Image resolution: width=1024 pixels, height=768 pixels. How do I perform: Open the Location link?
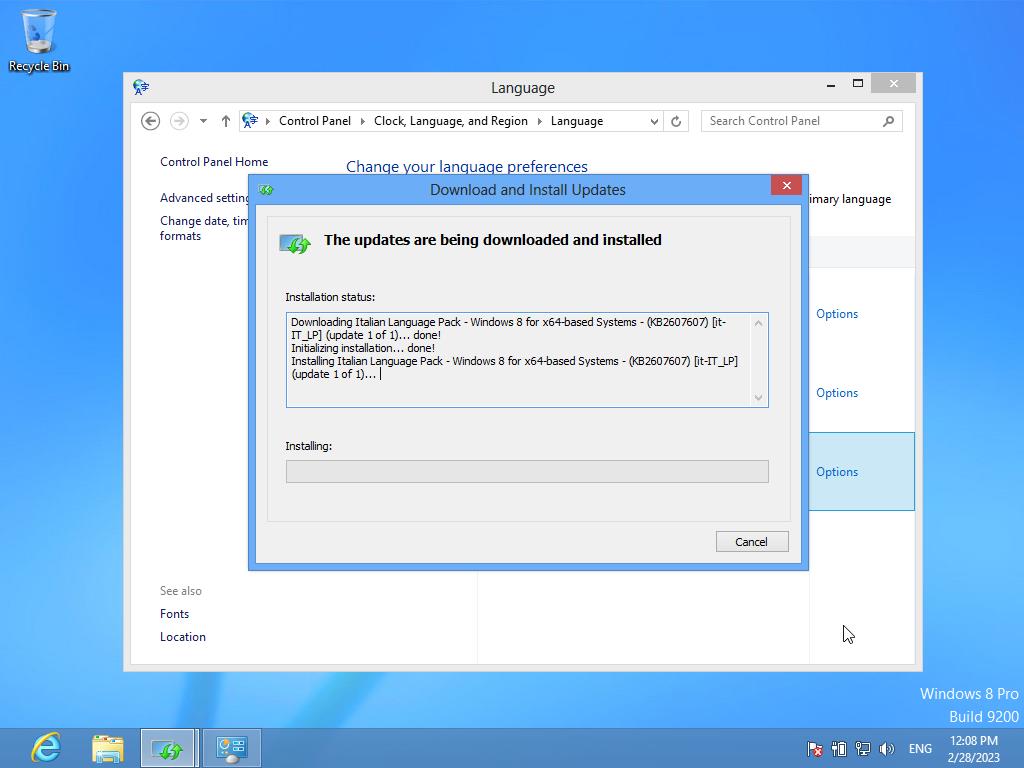tap(183, 637)
